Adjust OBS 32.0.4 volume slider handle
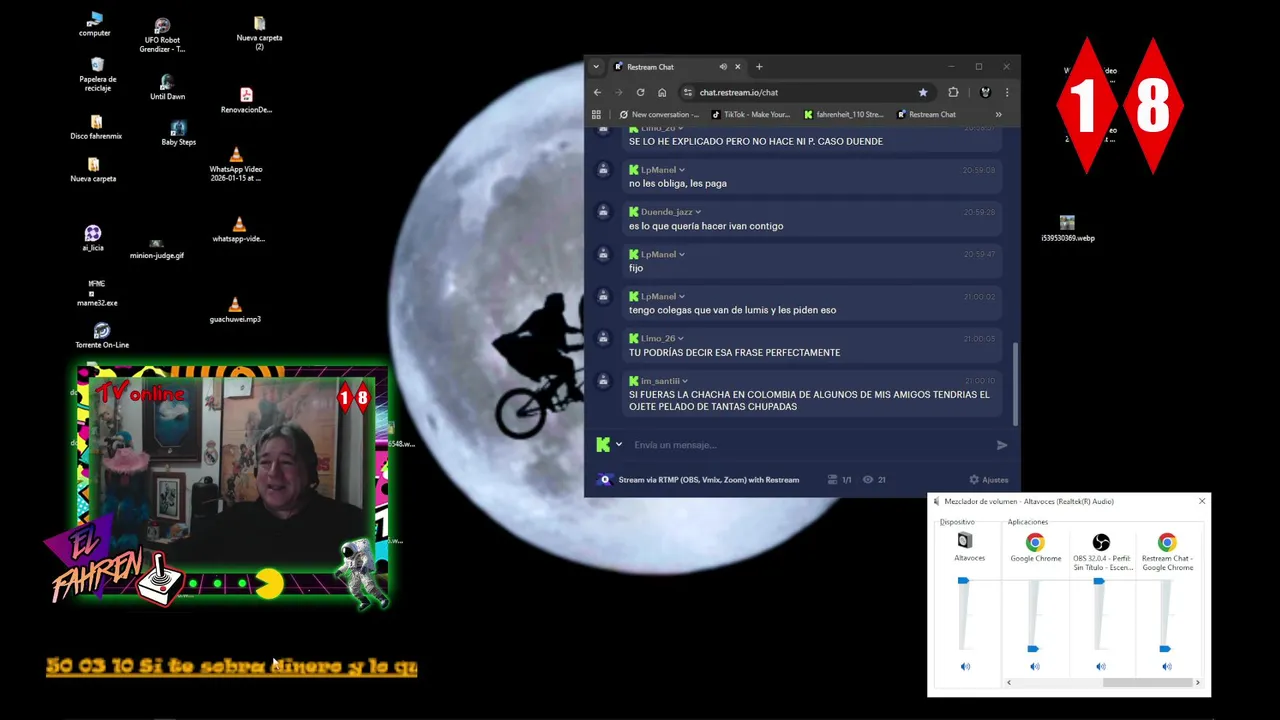The image size is (1280, 720). (1099, 580)
